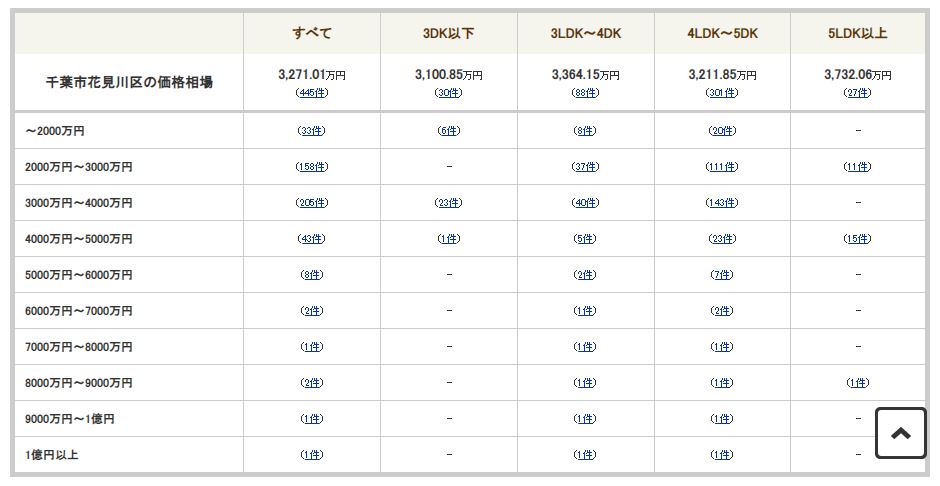Viewport: 940px width, 486px height.
Task: Open the 27件 link under 5LDK以上
Action: coord(857,93)
